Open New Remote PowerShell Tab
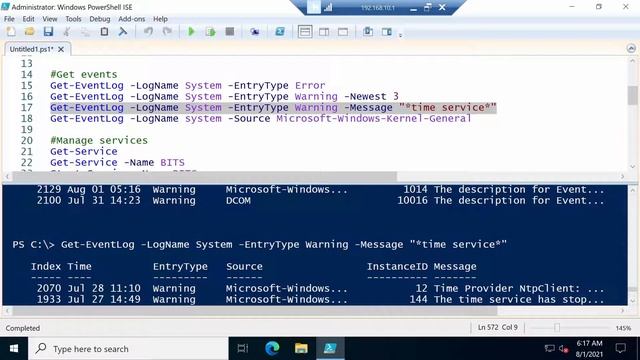Screen dimensions: 640x360 pos(255,32)
